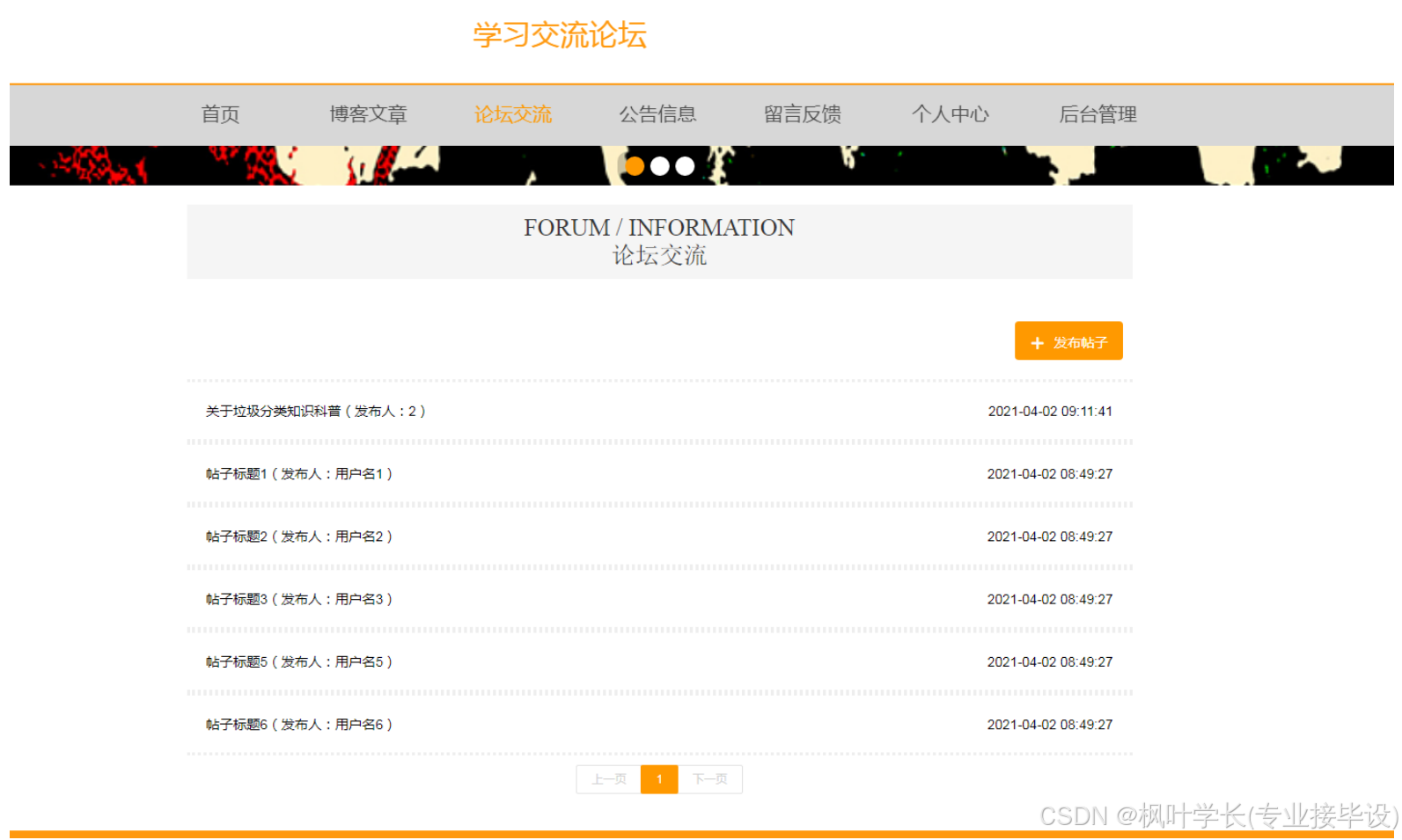Click the timestamp beside 帖子标题1

pyautogui.click(x=1050, y=474)
